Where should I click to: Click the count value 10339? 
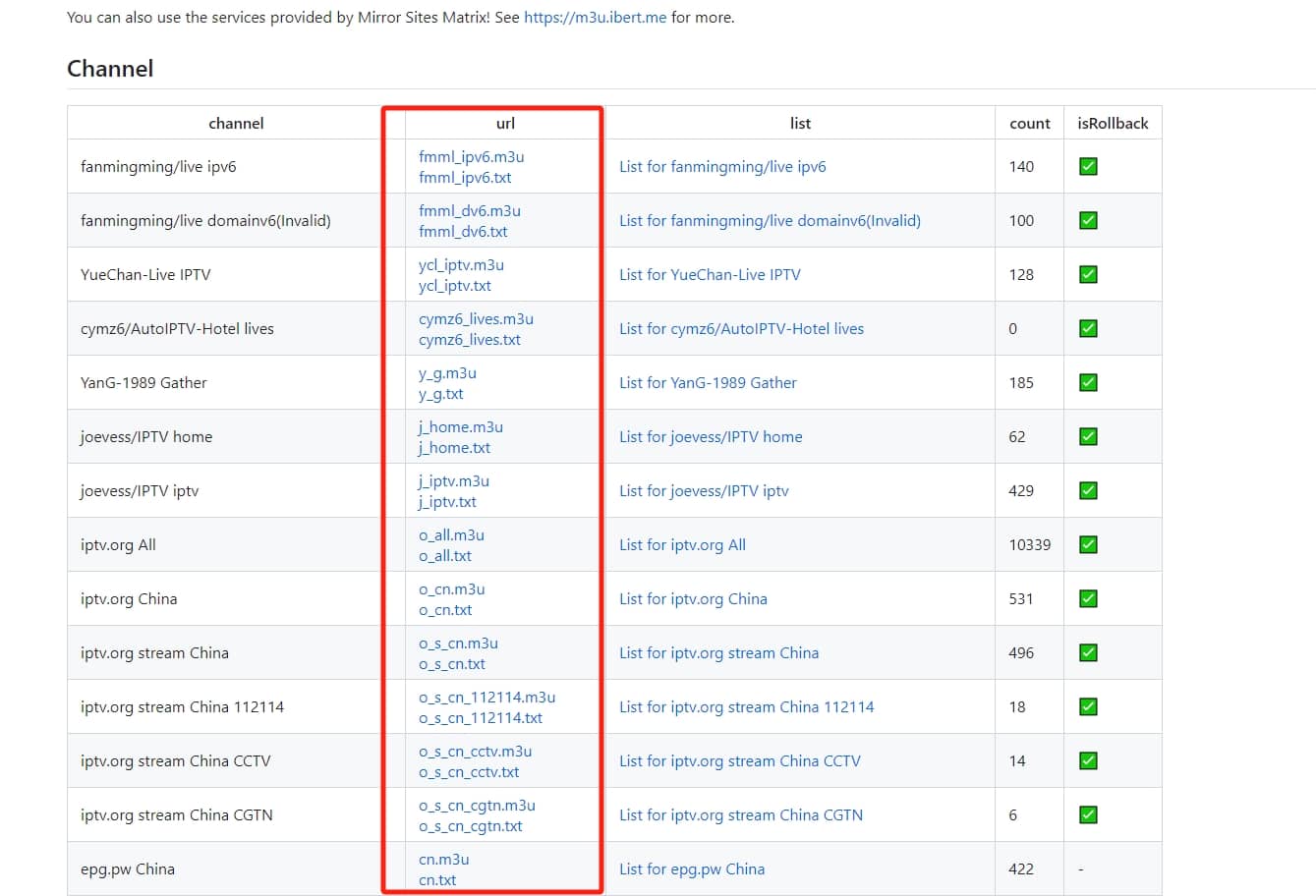1030,544
